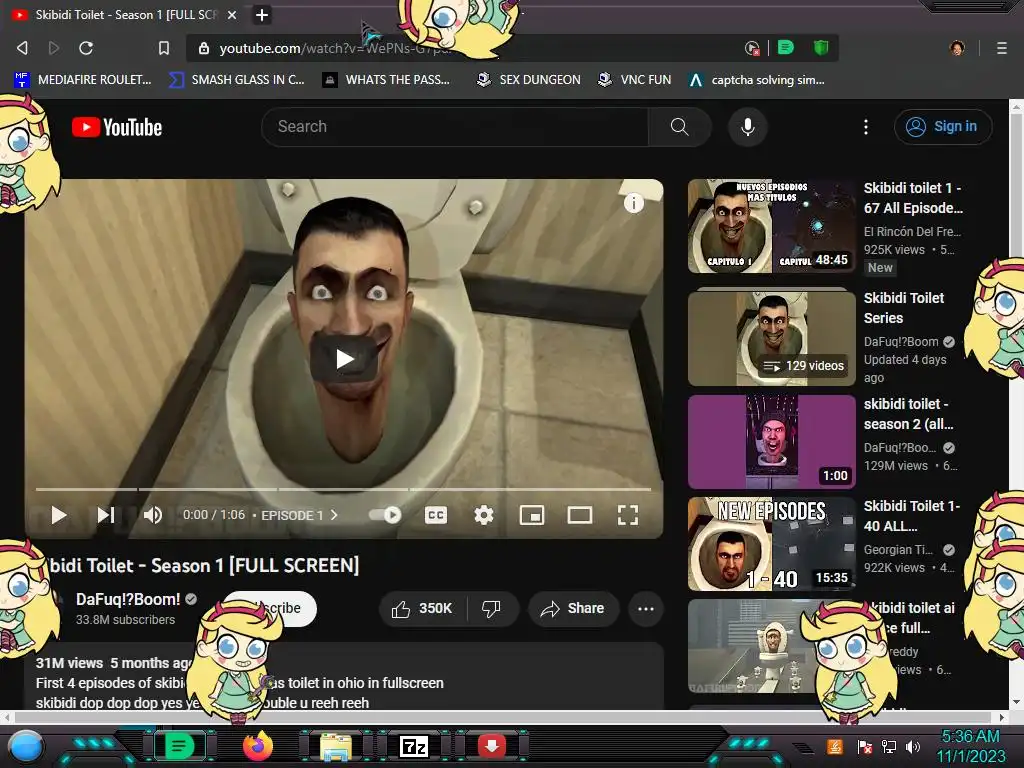The height and width of the screenshot is (768, 1024).
Task: Open Skibidi Toilet 1-40 ALL video title
Action: coord(912,516)
